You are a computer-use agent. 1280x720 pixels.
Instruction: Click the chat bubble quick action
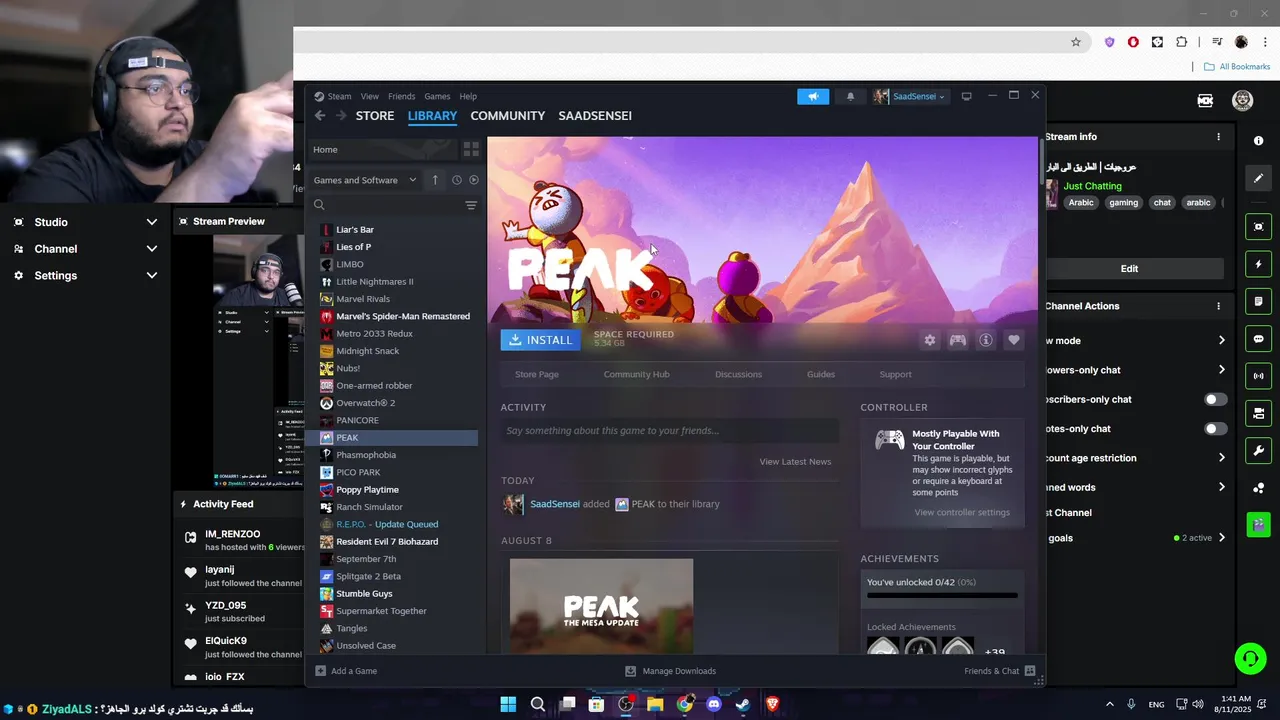(1259, 339)
